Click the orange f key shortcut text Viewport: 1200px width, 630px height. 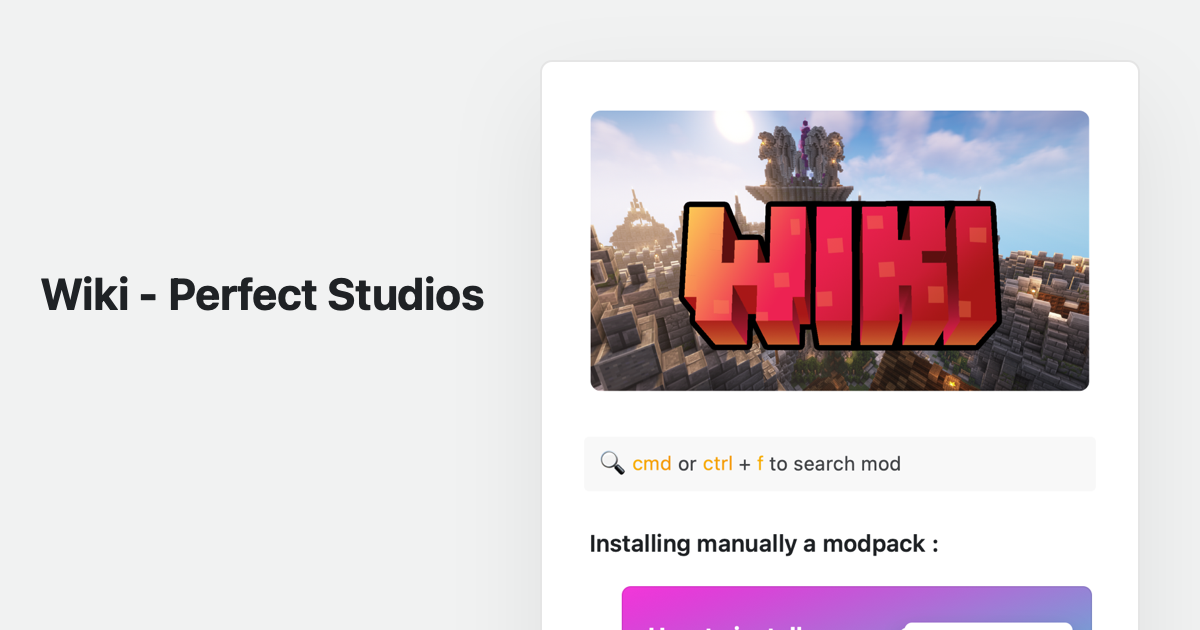pos(759,463)
